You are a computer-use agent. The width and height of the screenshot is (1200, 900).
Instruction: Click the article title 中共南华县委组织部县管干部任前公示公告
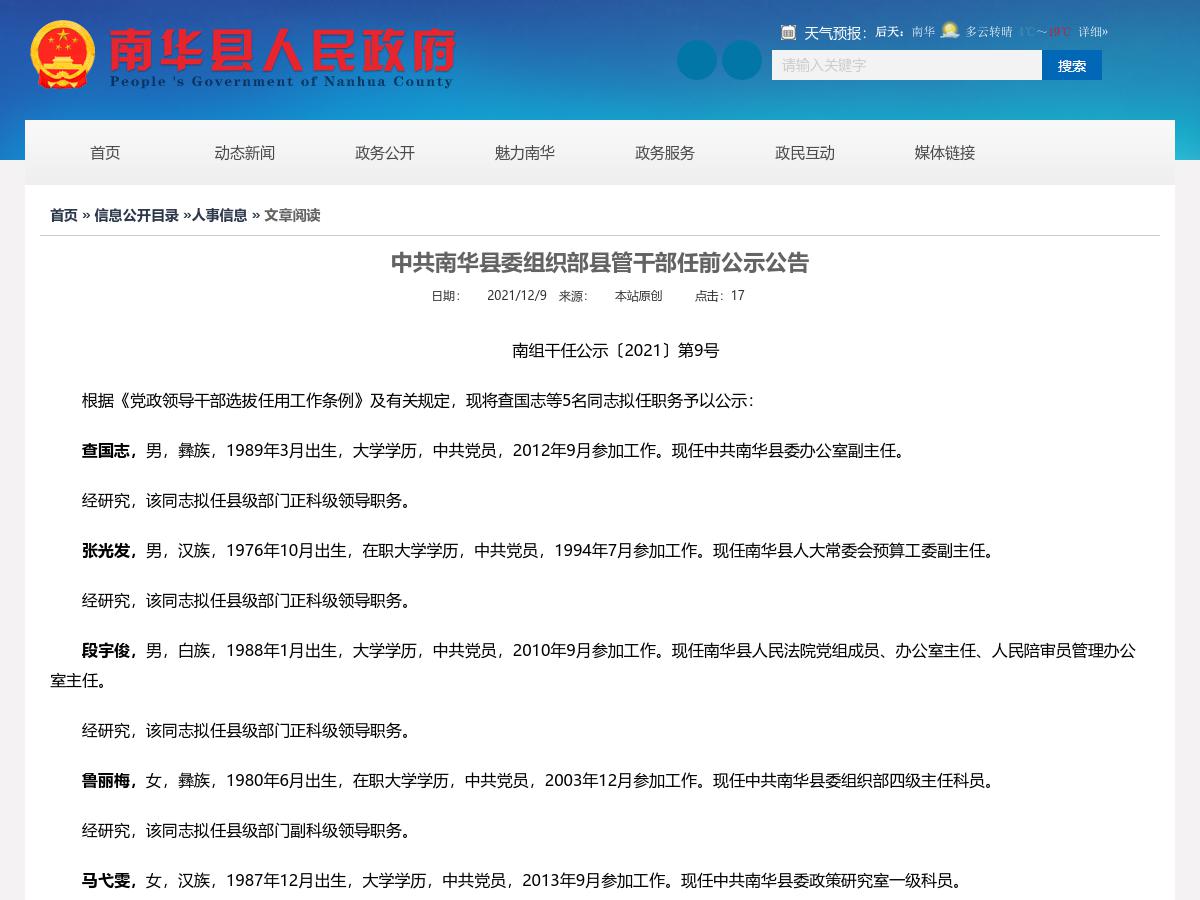[x=600, y=263]
